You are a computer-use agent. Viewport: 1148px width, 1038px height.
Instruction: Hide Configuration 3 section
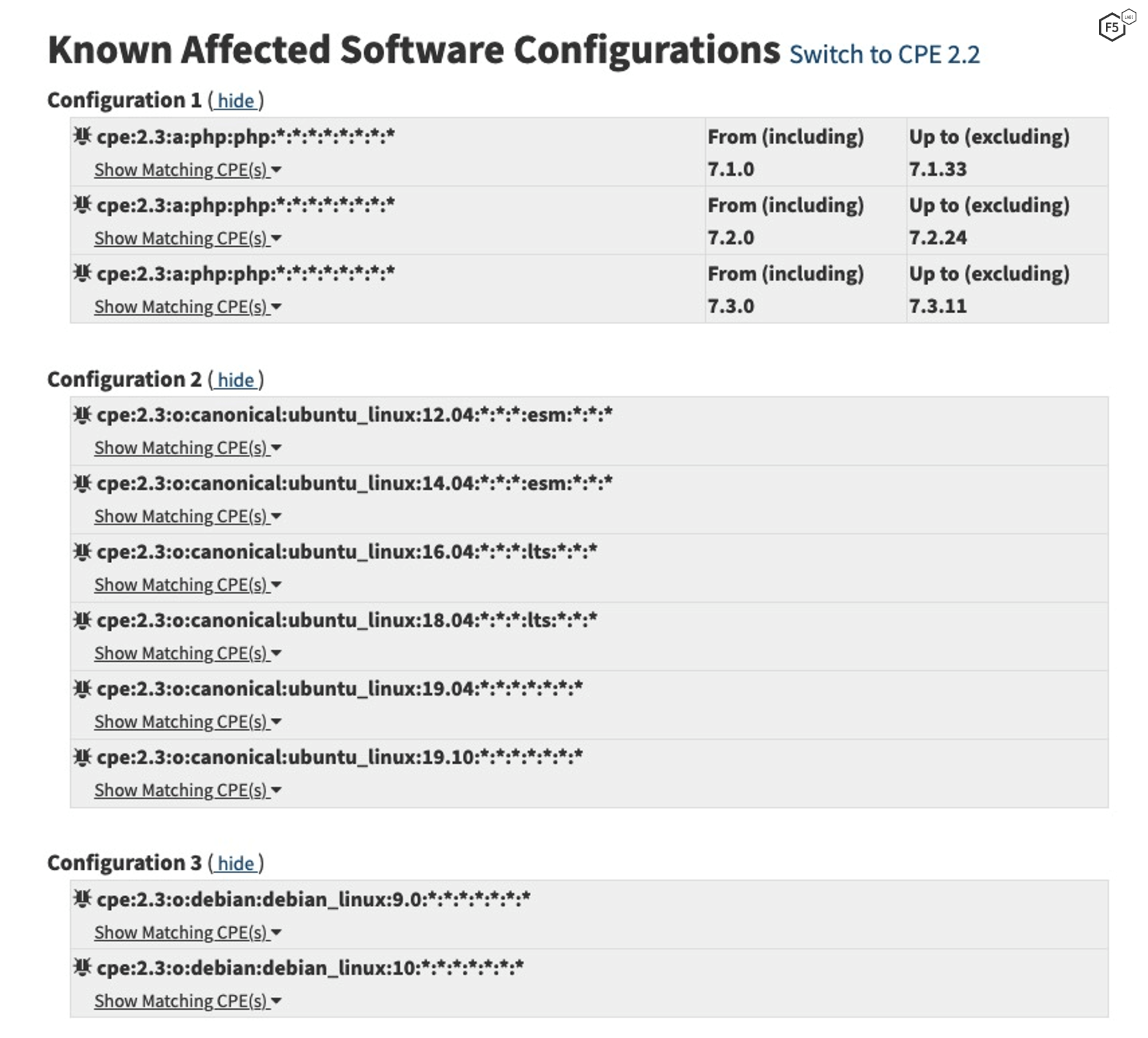pos(236,863)
